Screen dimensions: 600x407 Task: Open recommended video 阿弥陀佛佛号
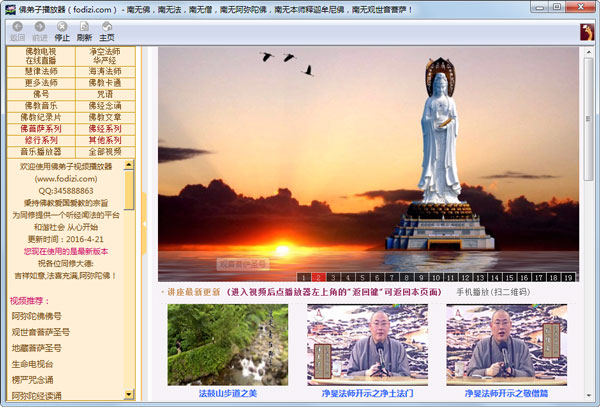point(37,316)
